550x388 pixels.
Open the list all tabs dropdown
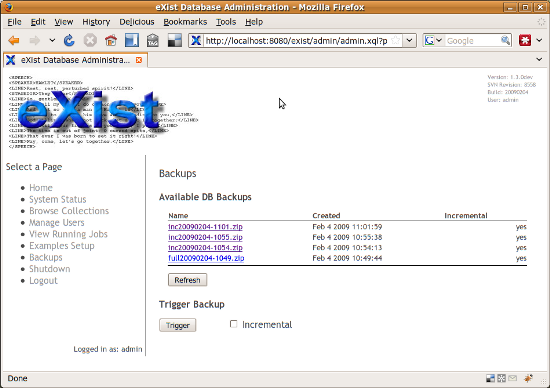click(x=539, y=60)
